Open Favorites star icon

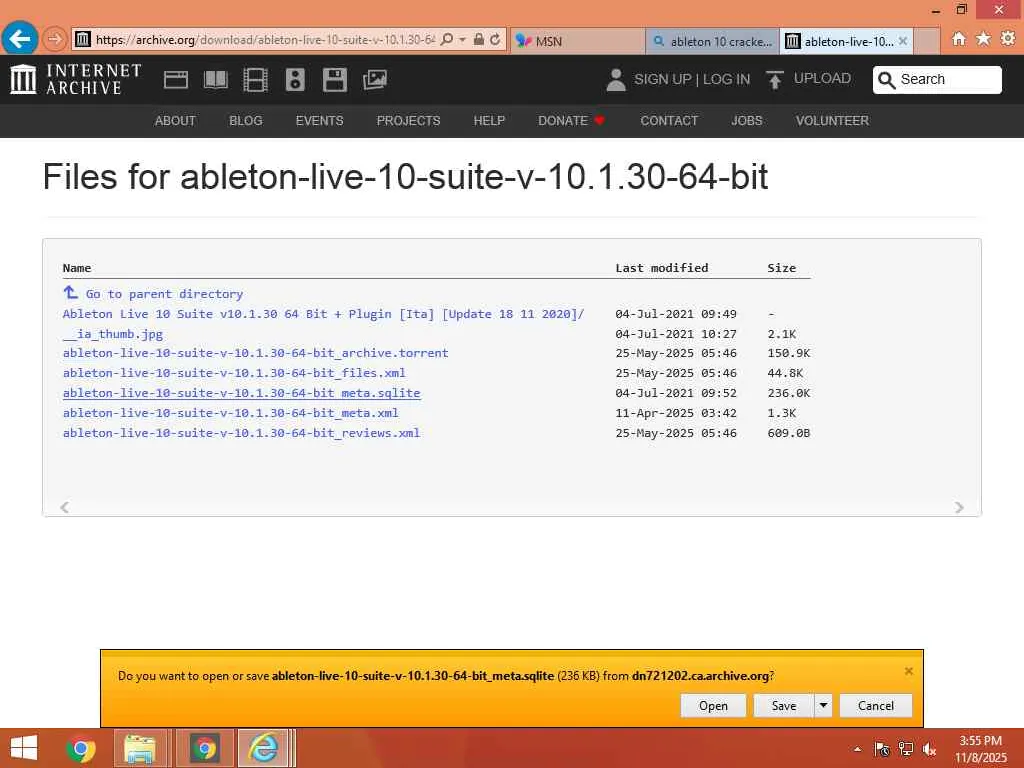tap(984, 39)
